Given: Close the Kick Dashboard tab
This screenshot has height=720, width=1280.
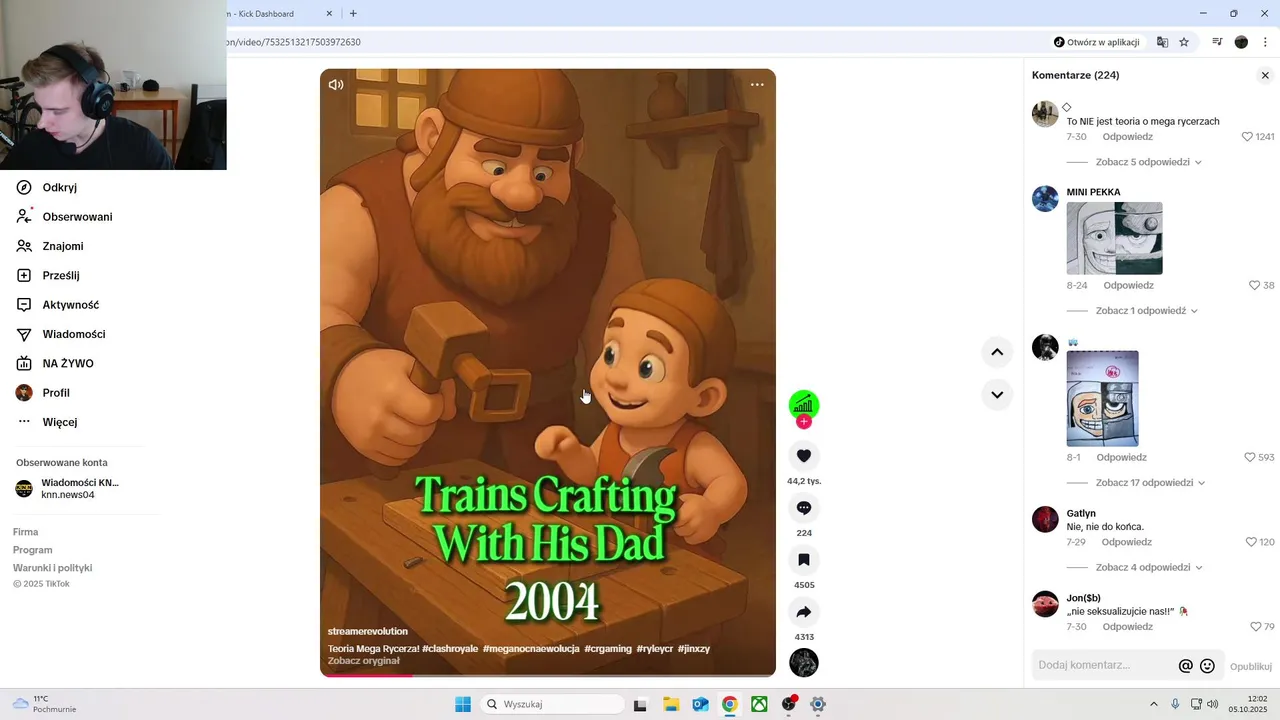Looking at the screenshot, I should coord(330,14).
